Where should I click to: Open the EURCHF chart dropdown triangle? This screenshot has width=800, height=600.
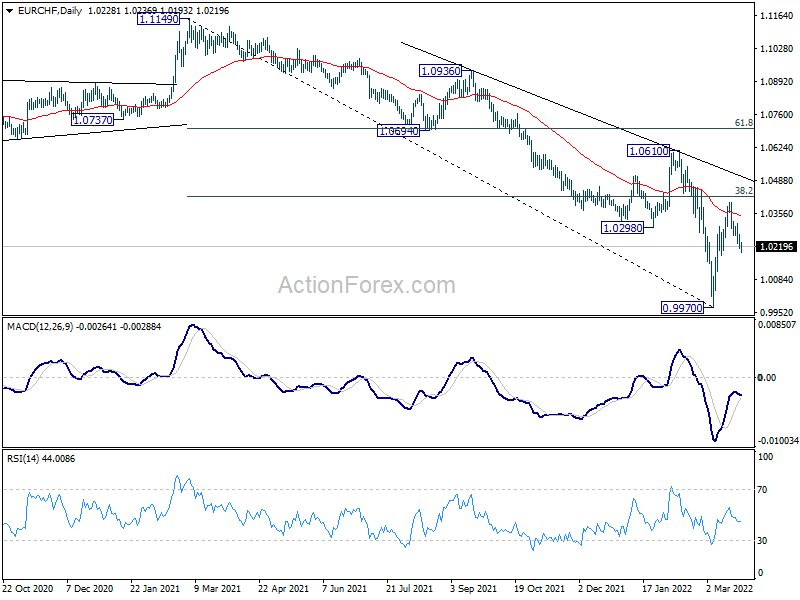(x=9, y=11)
